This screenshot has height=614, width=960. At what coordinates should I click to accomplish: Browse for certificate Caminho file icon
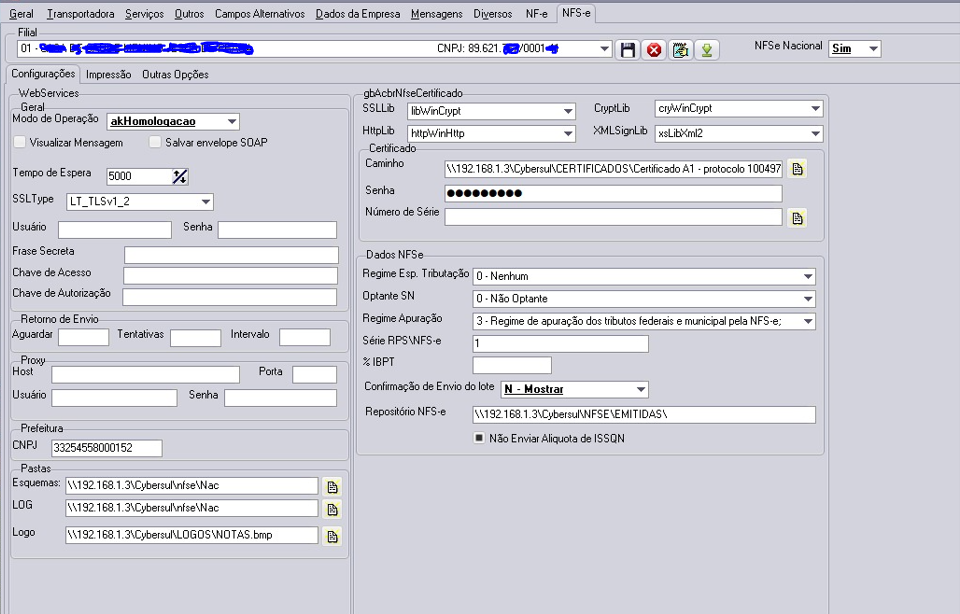point(797,168)
